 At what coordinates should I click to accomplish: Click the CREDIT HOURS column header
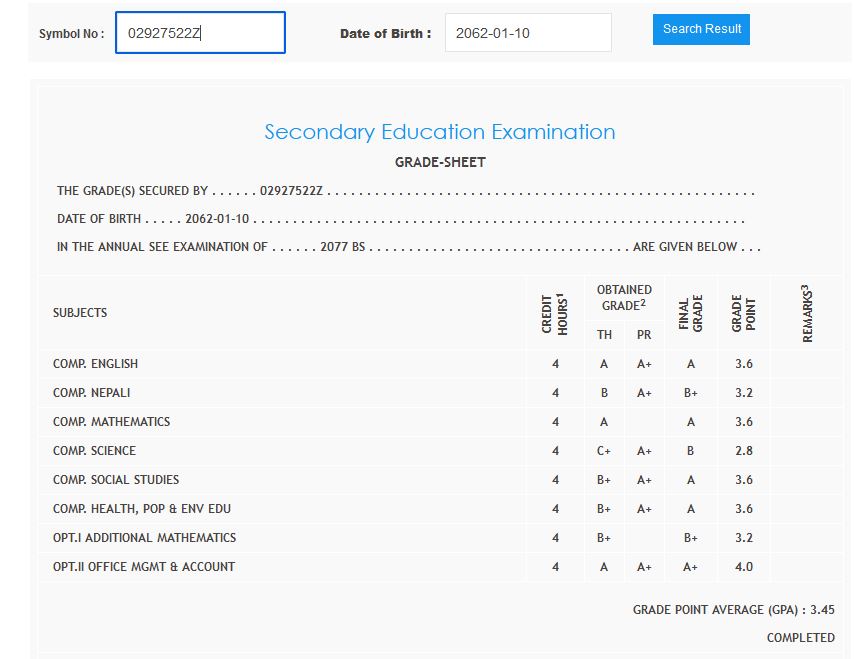(x=555, y=313)
